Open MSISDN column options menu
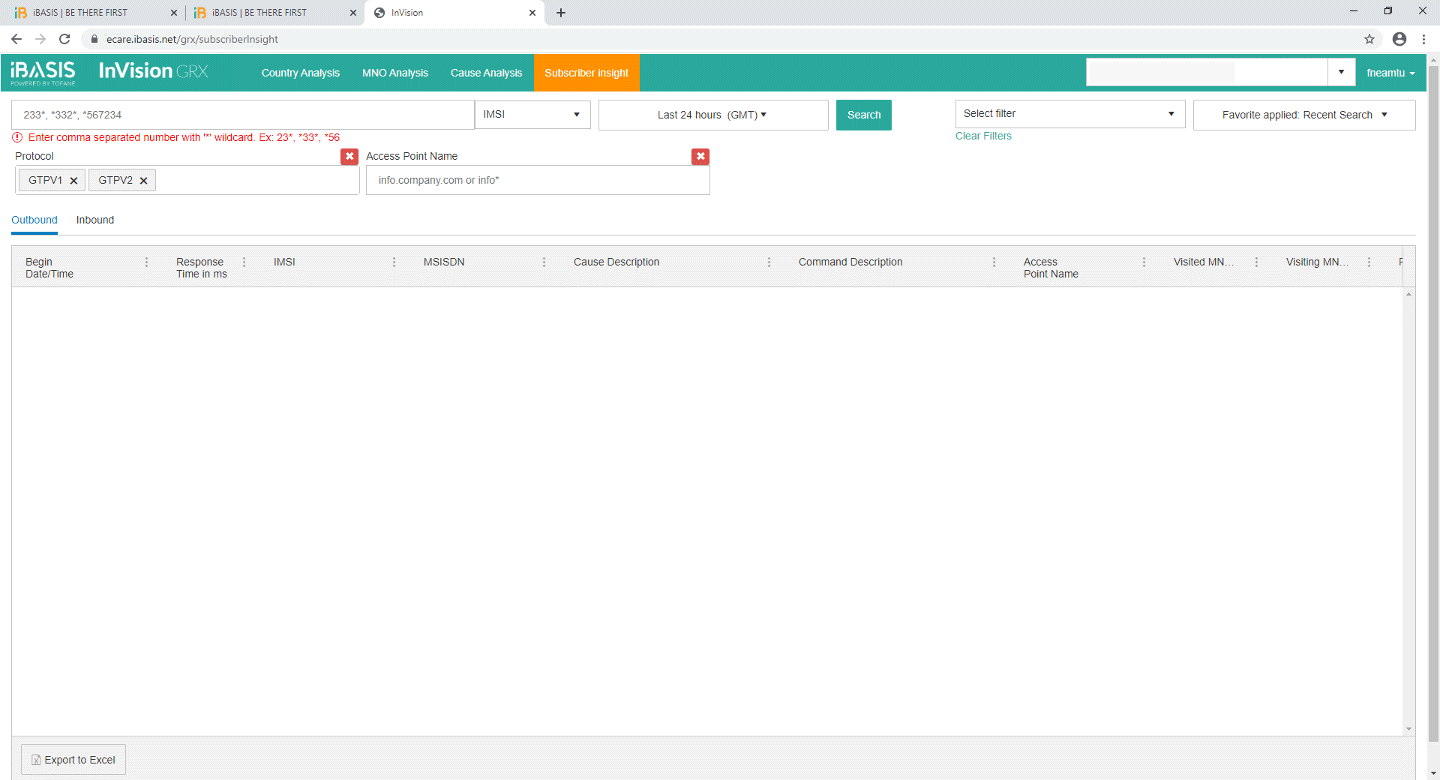This screenshot has width=1440, height=780. coord(544,262)
